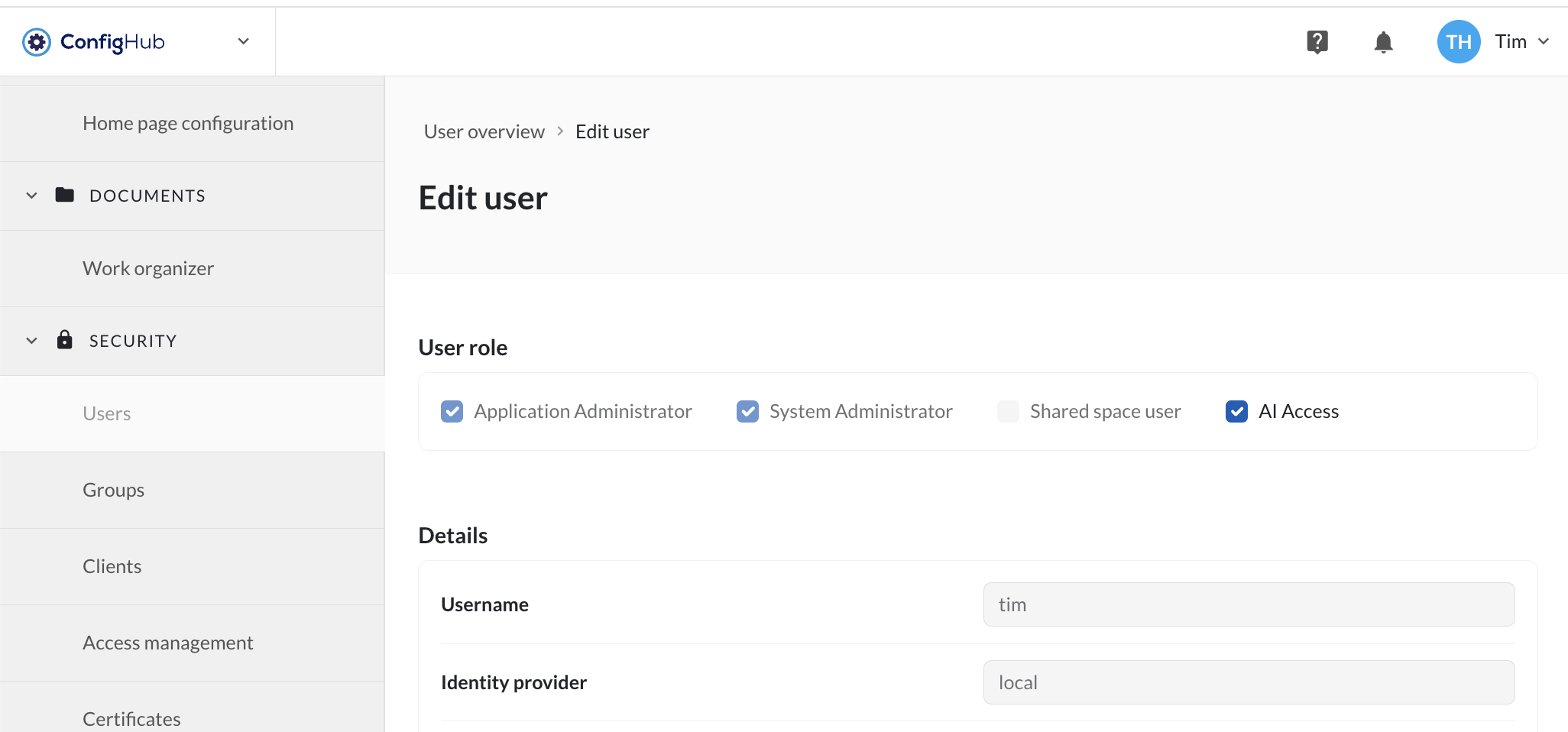The height and width of the screenshot is (732, 1568).
Task: Open Access management in the sidebar
Action: (x=192, y=643)
